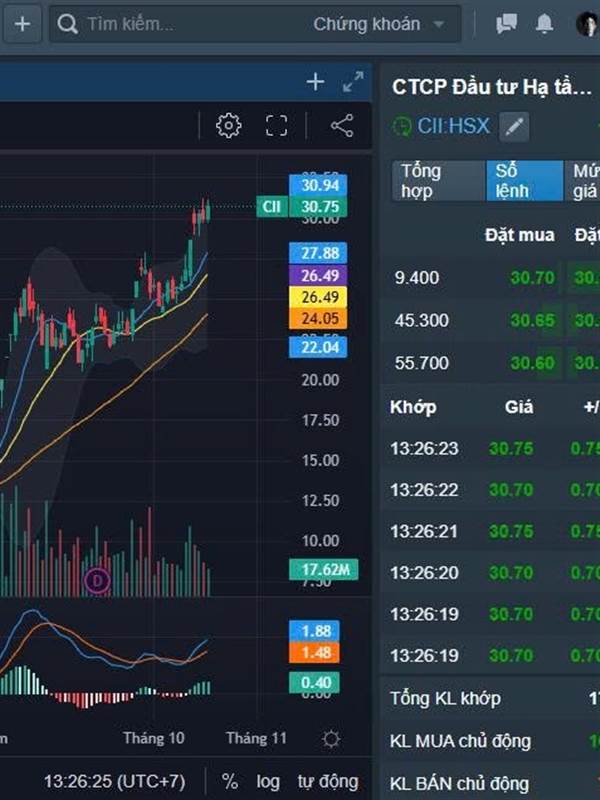Click the Giá column header

pos(519,407)
